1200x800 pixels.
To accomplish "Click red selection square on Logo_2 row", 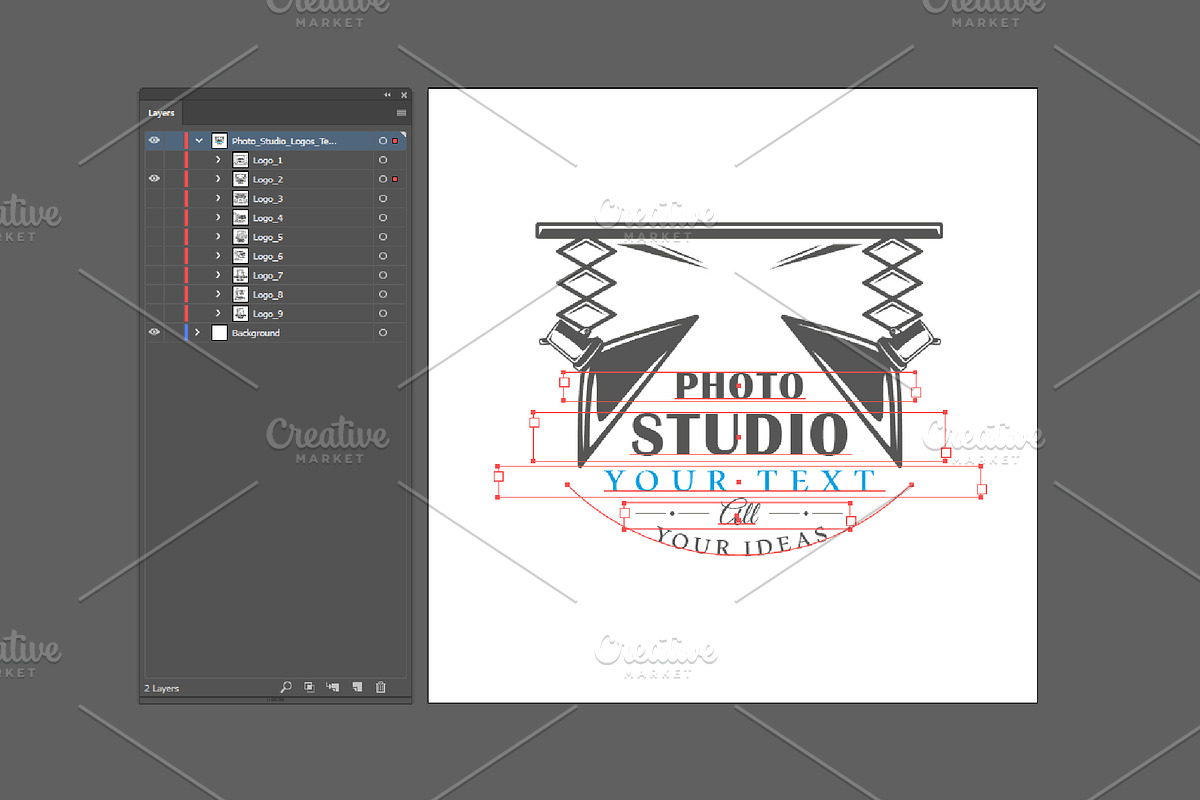I will click(395, 179).
